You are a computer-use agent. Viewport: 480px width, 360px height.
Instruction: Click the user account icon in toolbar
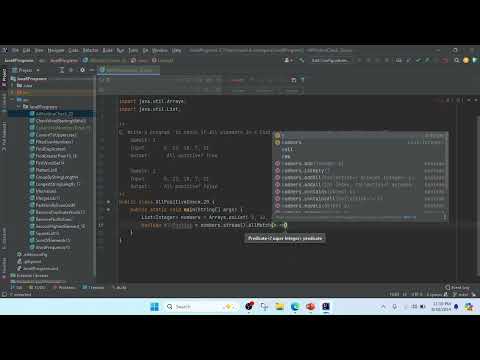[288, 60]
